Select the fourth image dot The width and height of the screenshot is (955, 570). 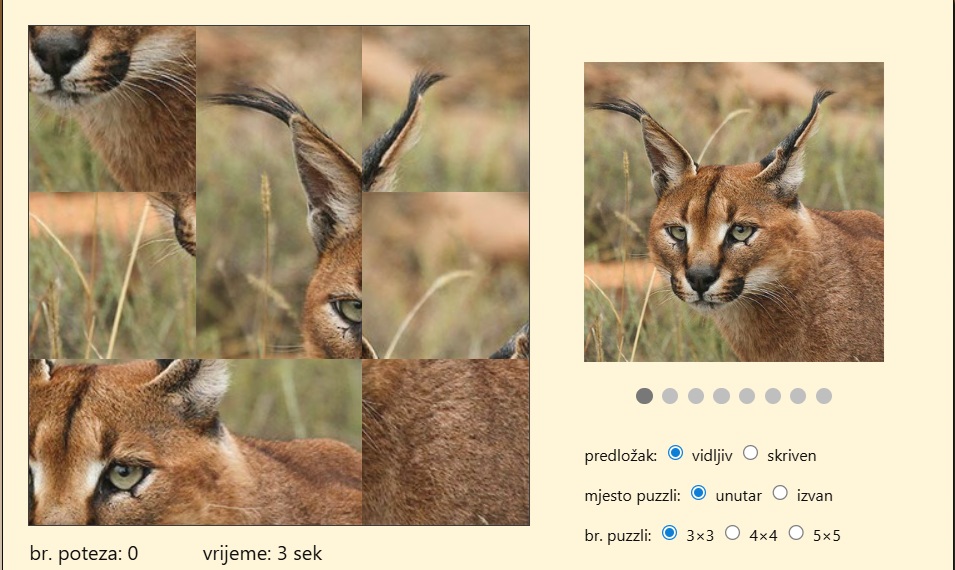(x=721, y=396)
